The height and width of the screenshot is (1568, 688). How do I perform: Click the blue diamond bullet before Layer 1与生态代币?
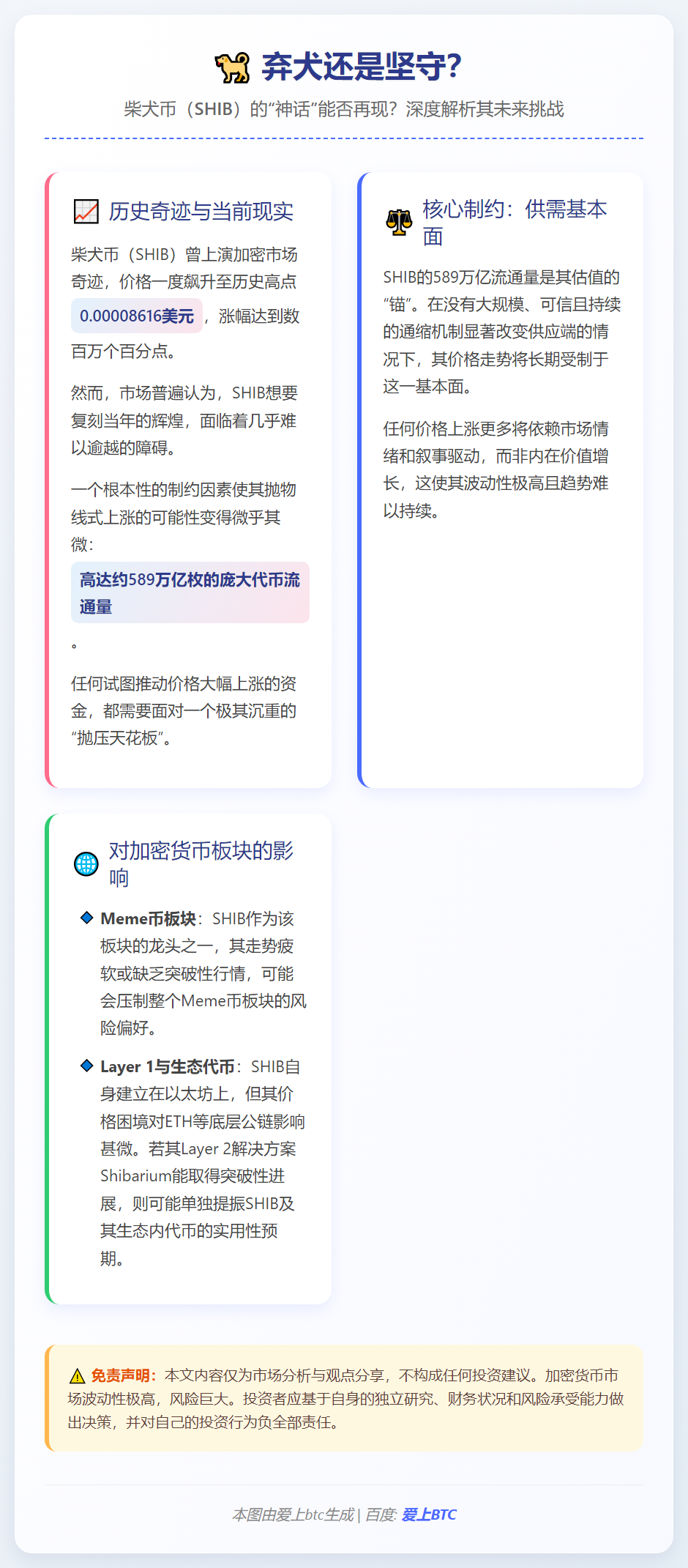[87, 1066]
